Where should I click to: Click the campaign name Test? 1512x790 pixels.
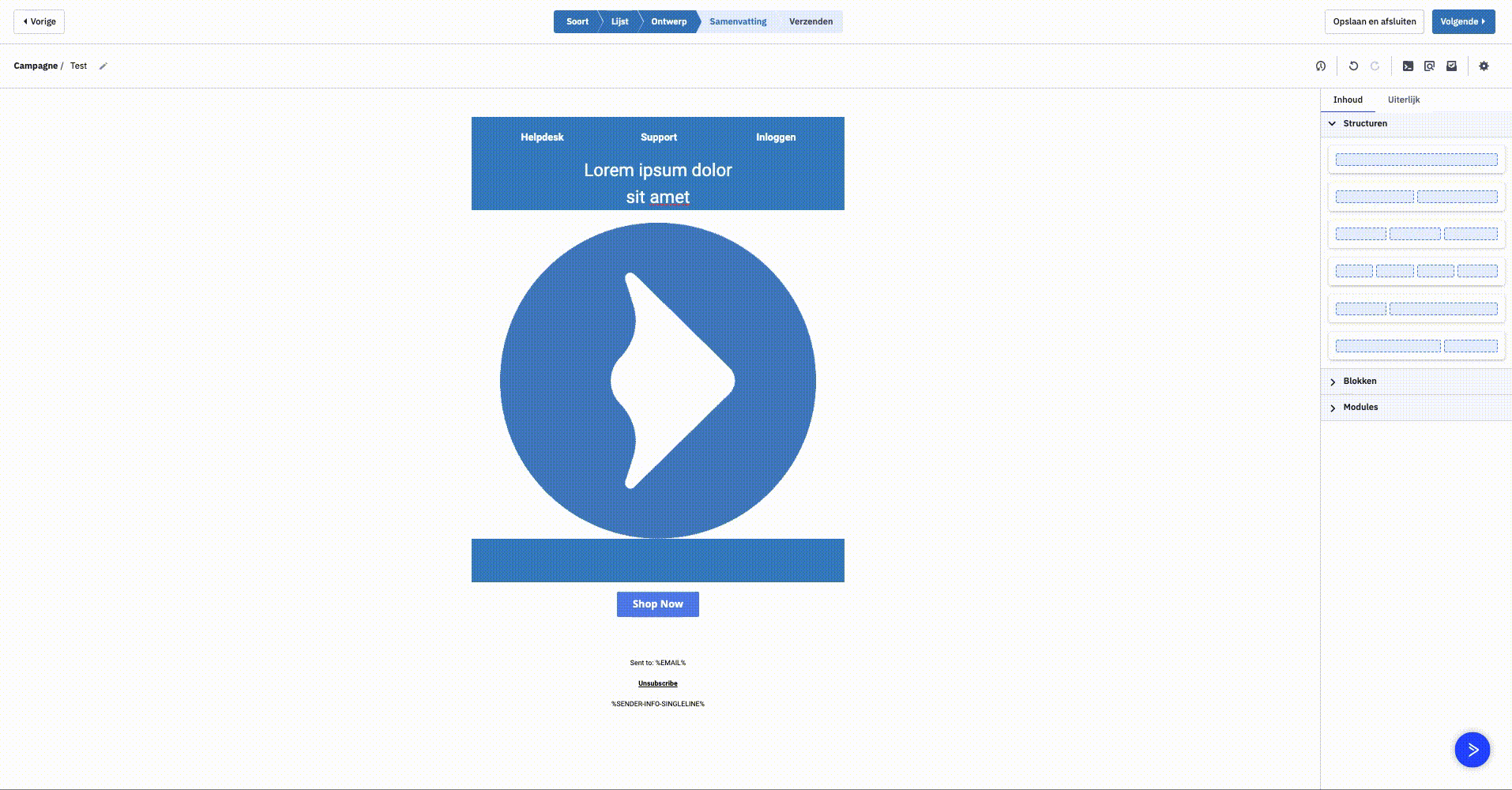point(78,66)
